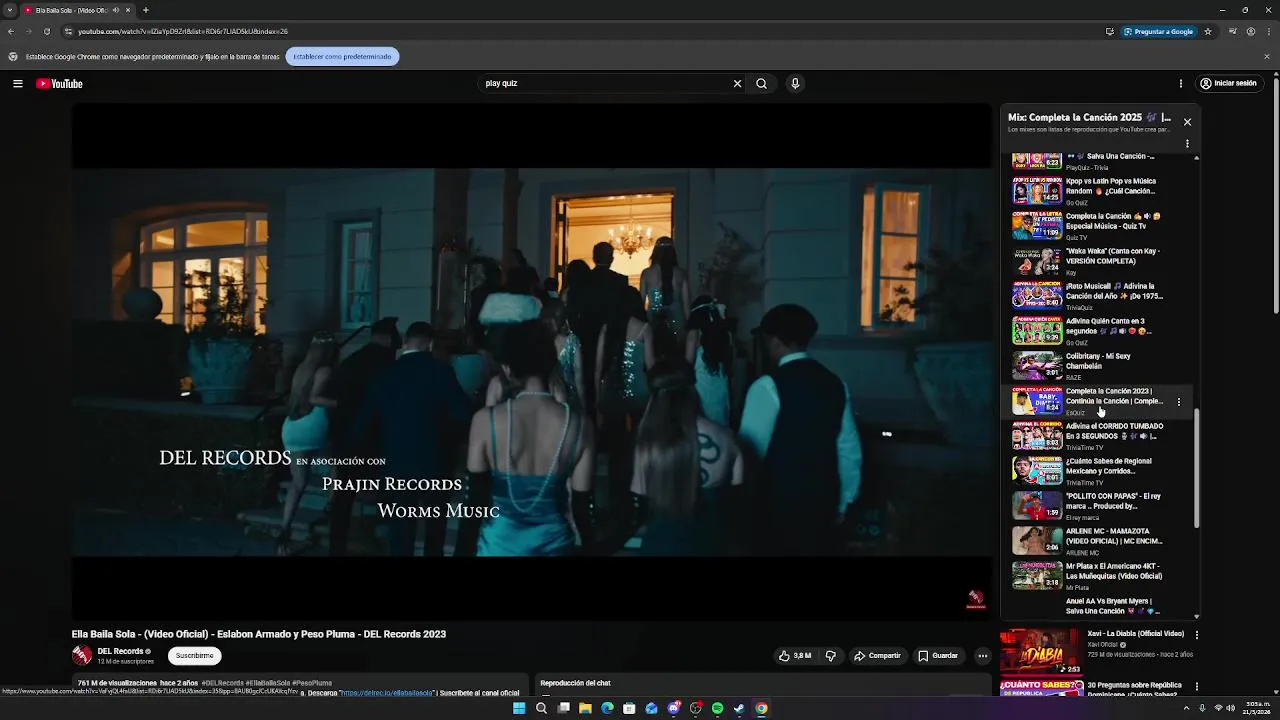This screenshot has width=1280, height=720.
Task: Dislike the video with the thumbs-down
Action: pyautogui.click(x=830, y=656)
